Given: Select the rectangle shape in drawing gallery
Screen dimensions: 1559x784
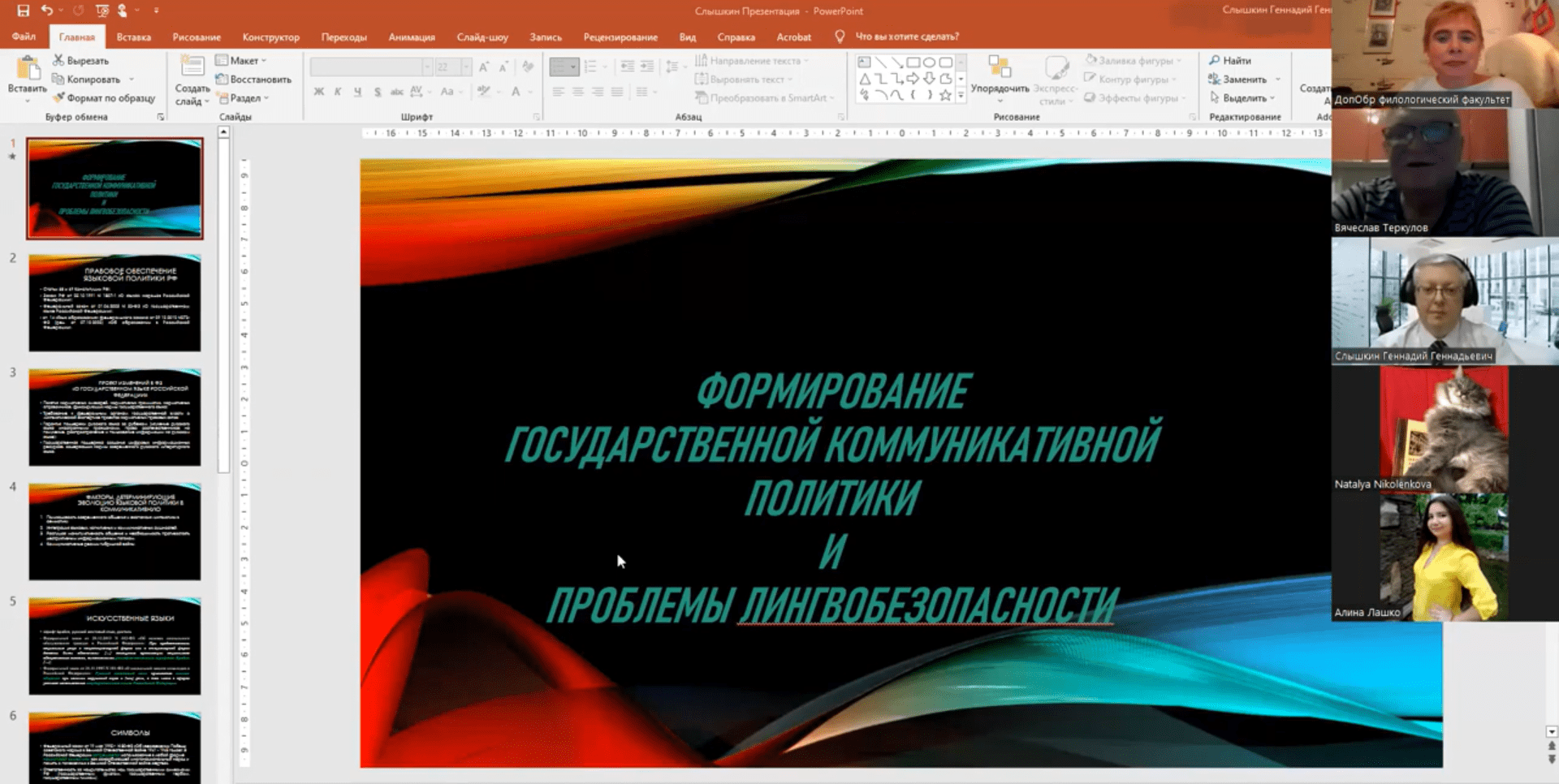Looking at the screenshot, I should click(x=913, y=61).
